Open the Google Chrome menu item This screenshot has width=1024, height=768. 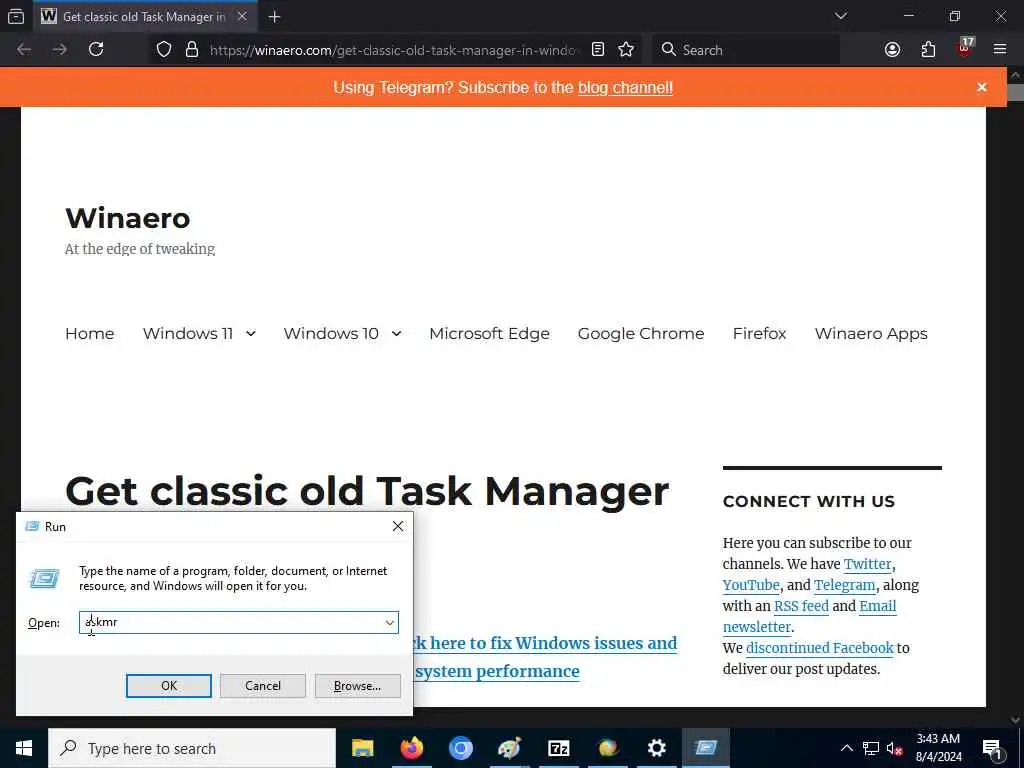tap(641, 334)
